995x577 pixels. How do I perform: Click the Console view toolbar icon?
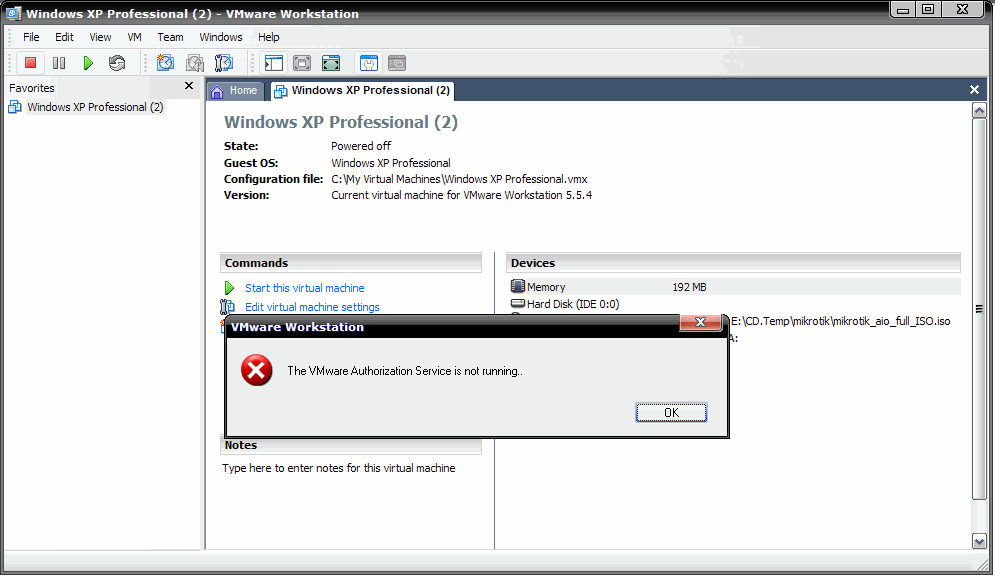point(397,63)
